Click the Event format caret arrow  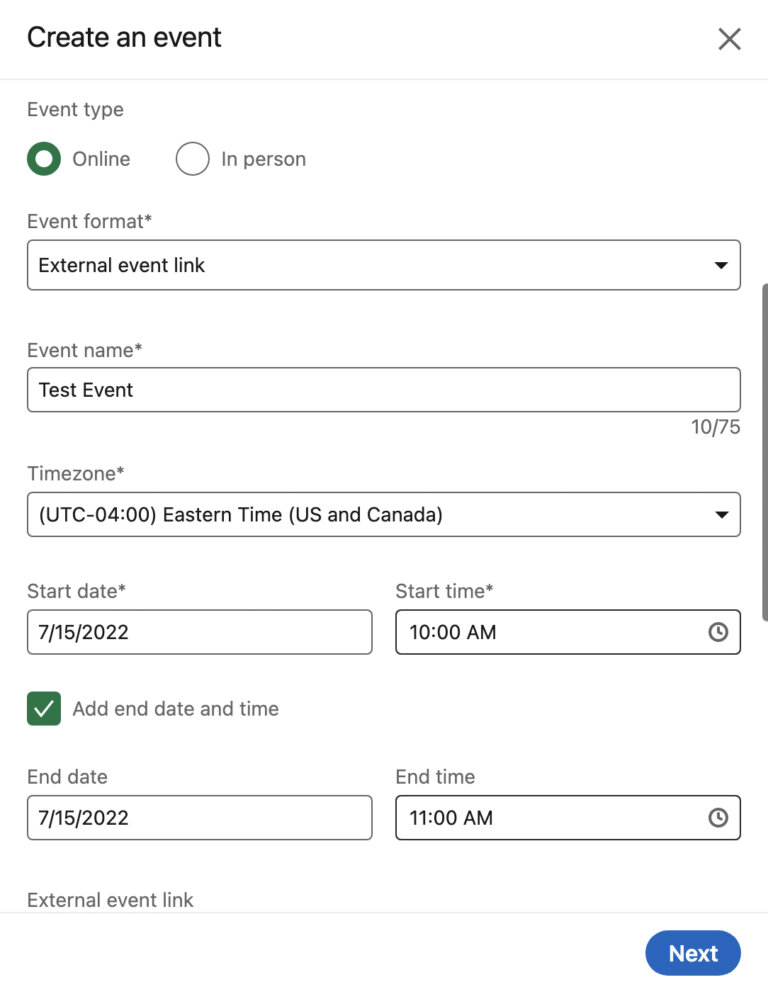[720, 265]
